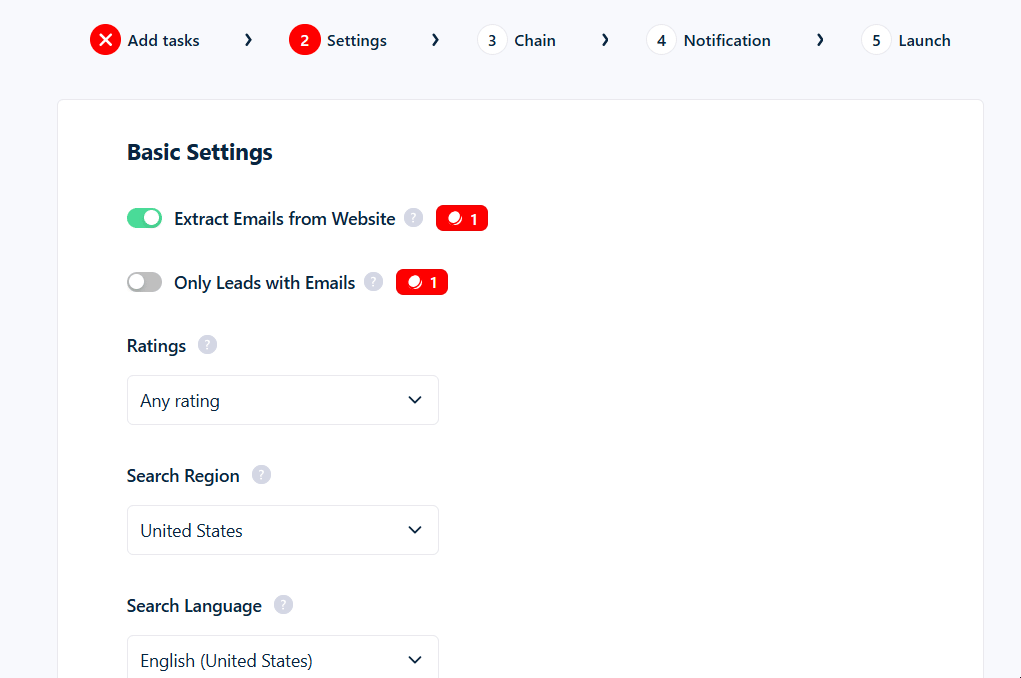Image resolution: width=1021 pixels, height=678 pixels.
Task: Open the Ratings help question mark
Action: coord(207,345)
